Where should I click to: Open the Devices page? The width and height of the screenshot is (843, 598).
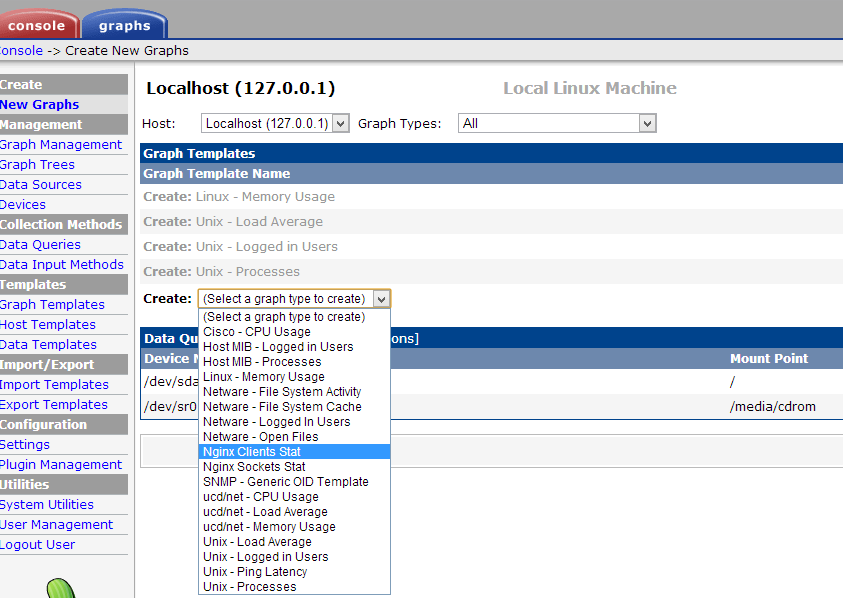click(23, 204)
